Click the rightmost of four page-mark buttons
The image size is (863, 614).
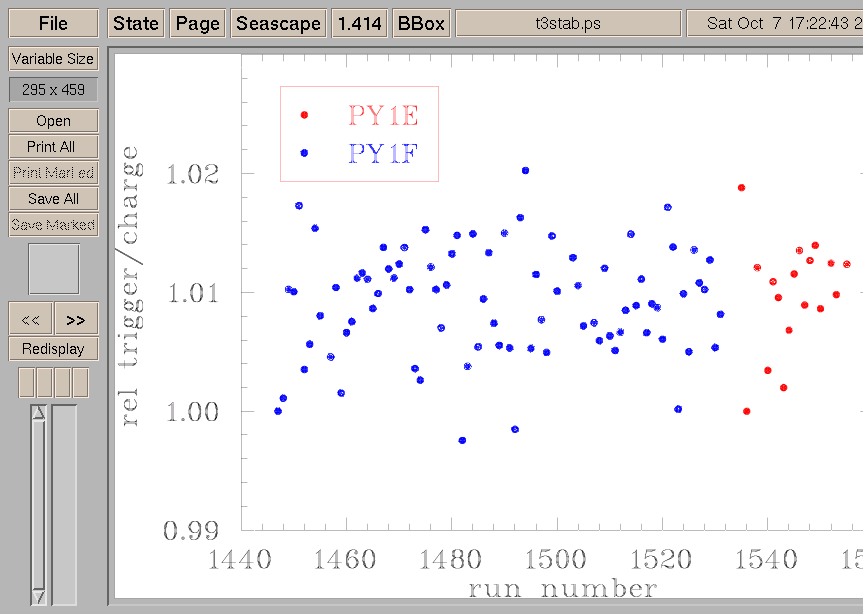pyautogui.click(x=81, y=382)
